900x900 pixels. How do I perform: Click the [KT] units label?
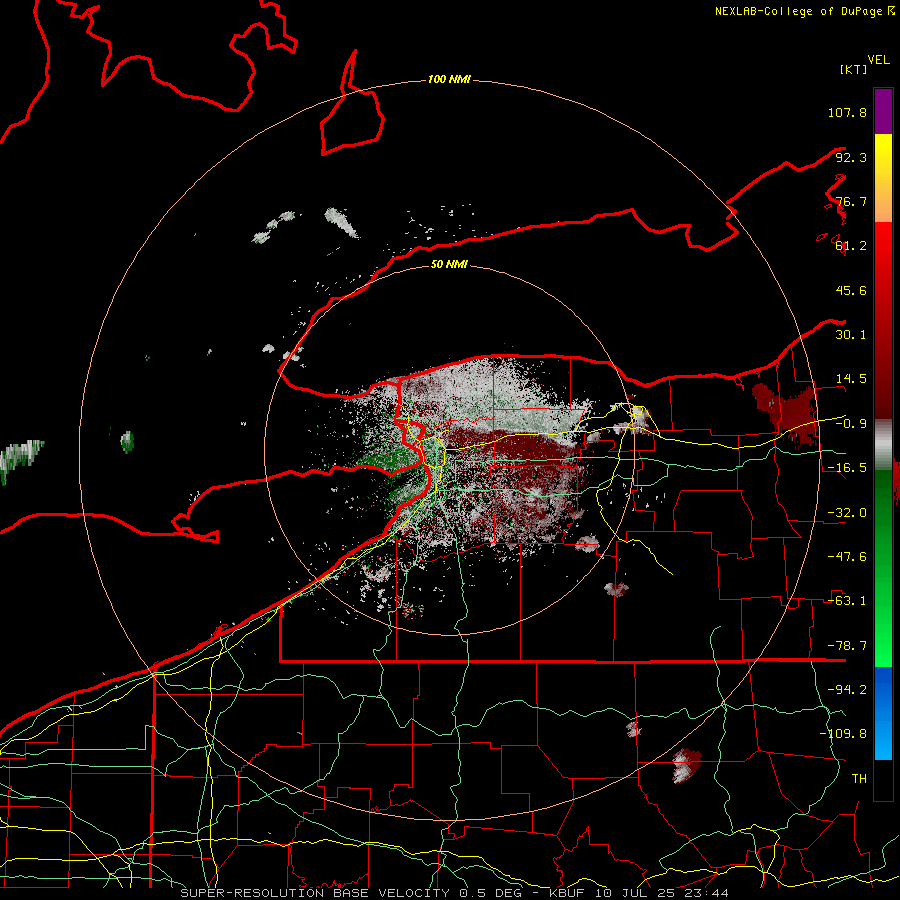click(x=854, y=69)
